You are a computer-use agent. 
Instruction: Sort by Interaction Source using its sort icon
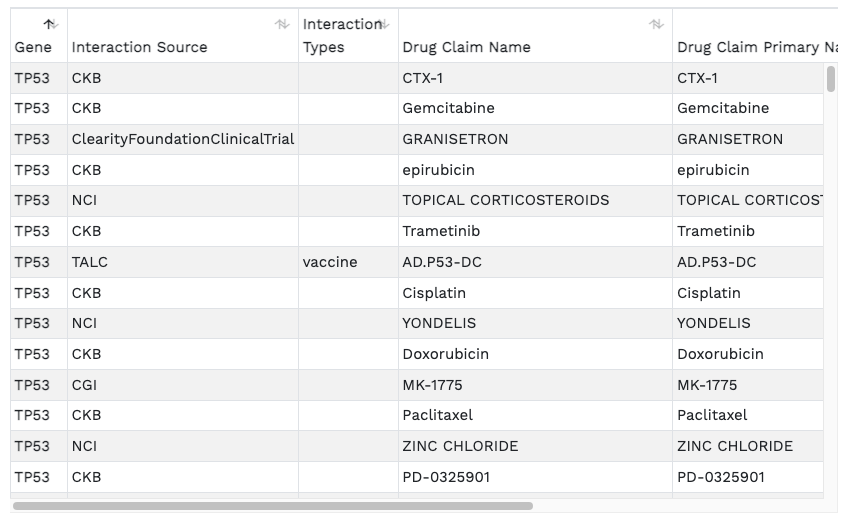[282, 24]
